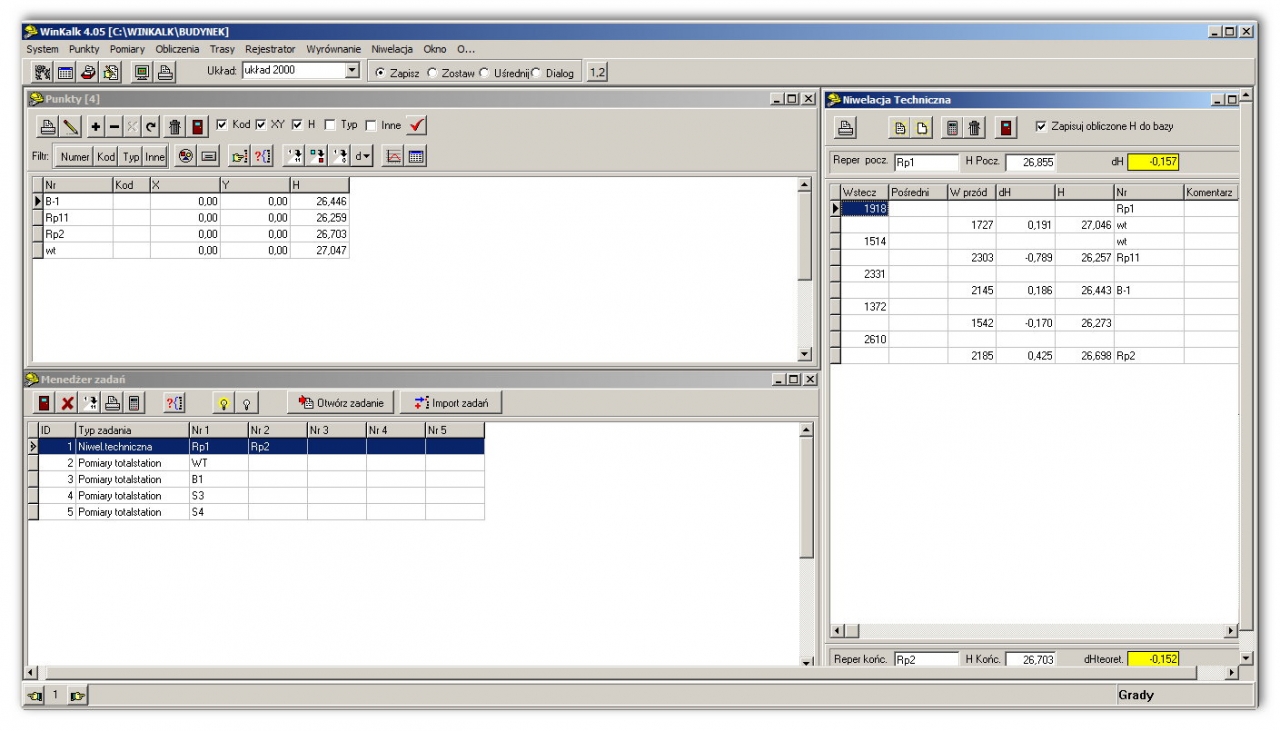Click the Reper pocz. input field
Image resolution: width=1280 pixels, height=731 pixels.
924,162
